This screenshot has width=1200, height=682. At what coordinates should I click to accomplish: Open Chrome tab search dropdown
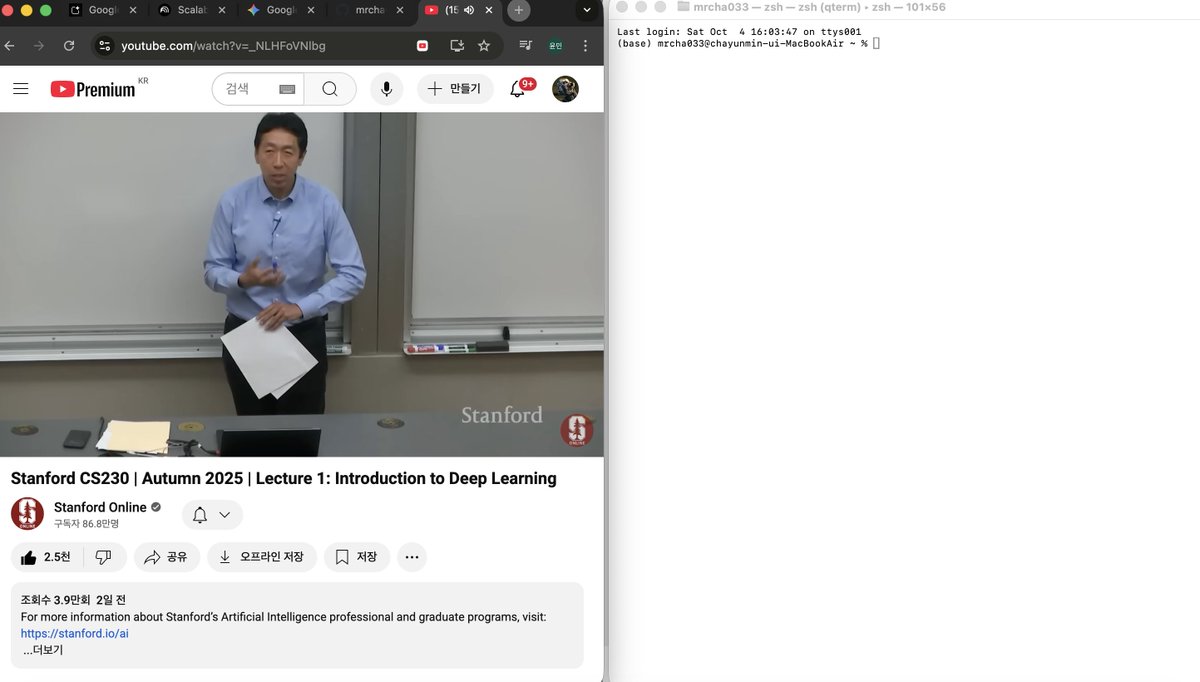[586, 10]
